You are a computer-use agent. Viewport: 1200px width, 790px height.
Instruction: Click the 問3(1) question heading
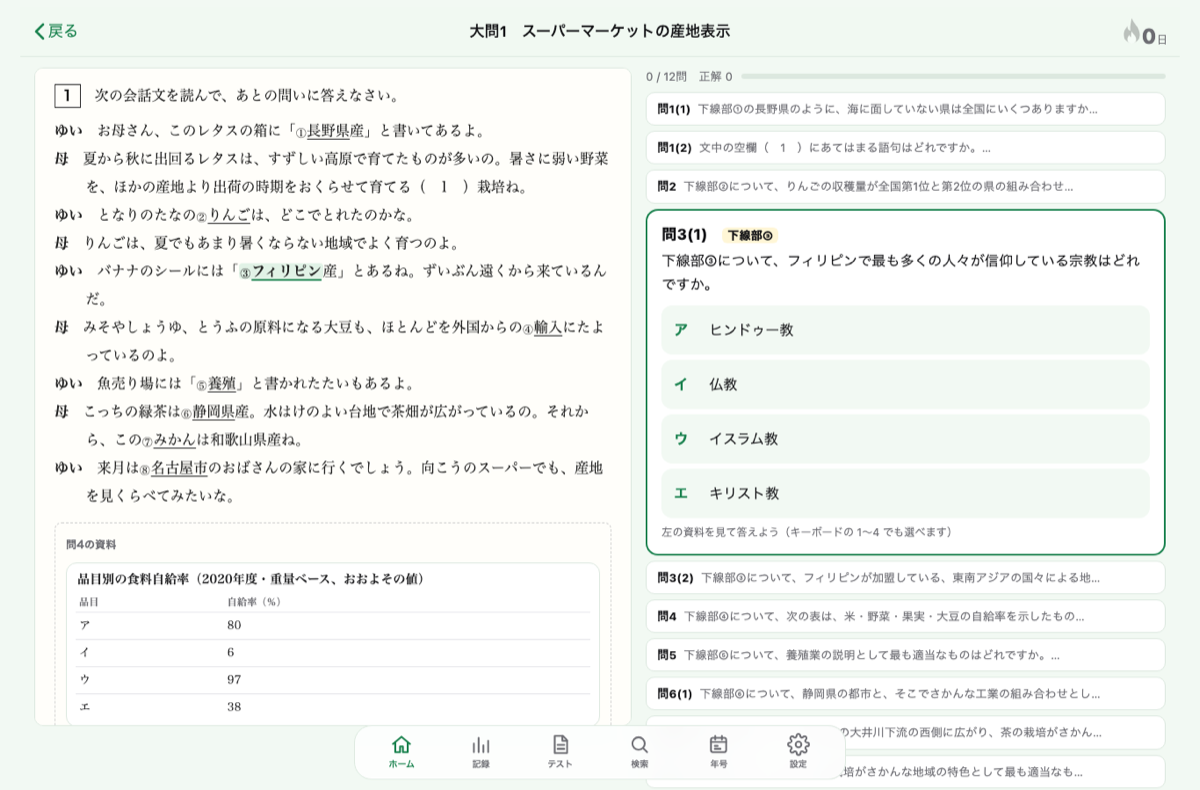685,235
